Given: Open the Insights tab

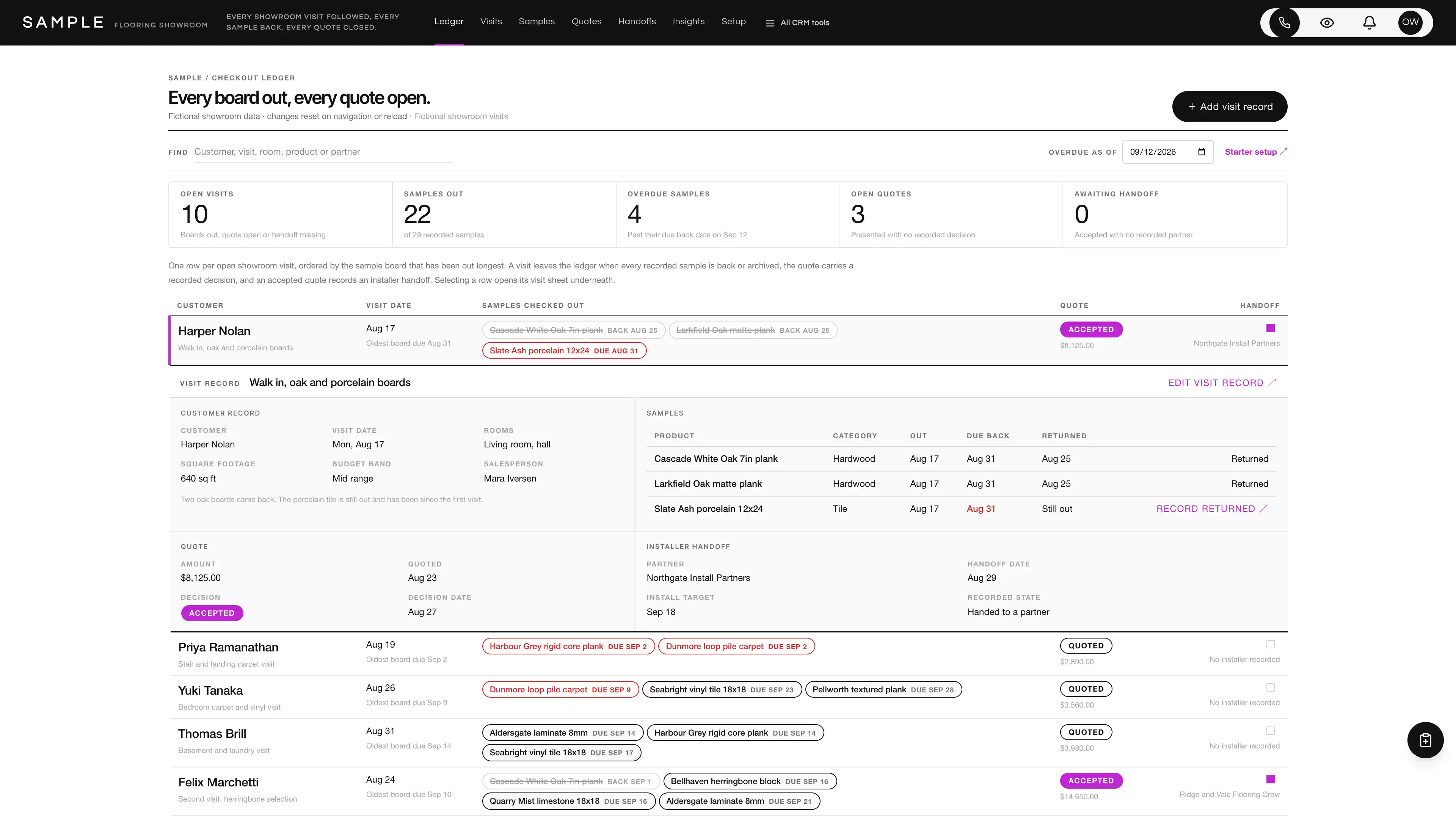Looking at the screenshot, I should 689,22.
